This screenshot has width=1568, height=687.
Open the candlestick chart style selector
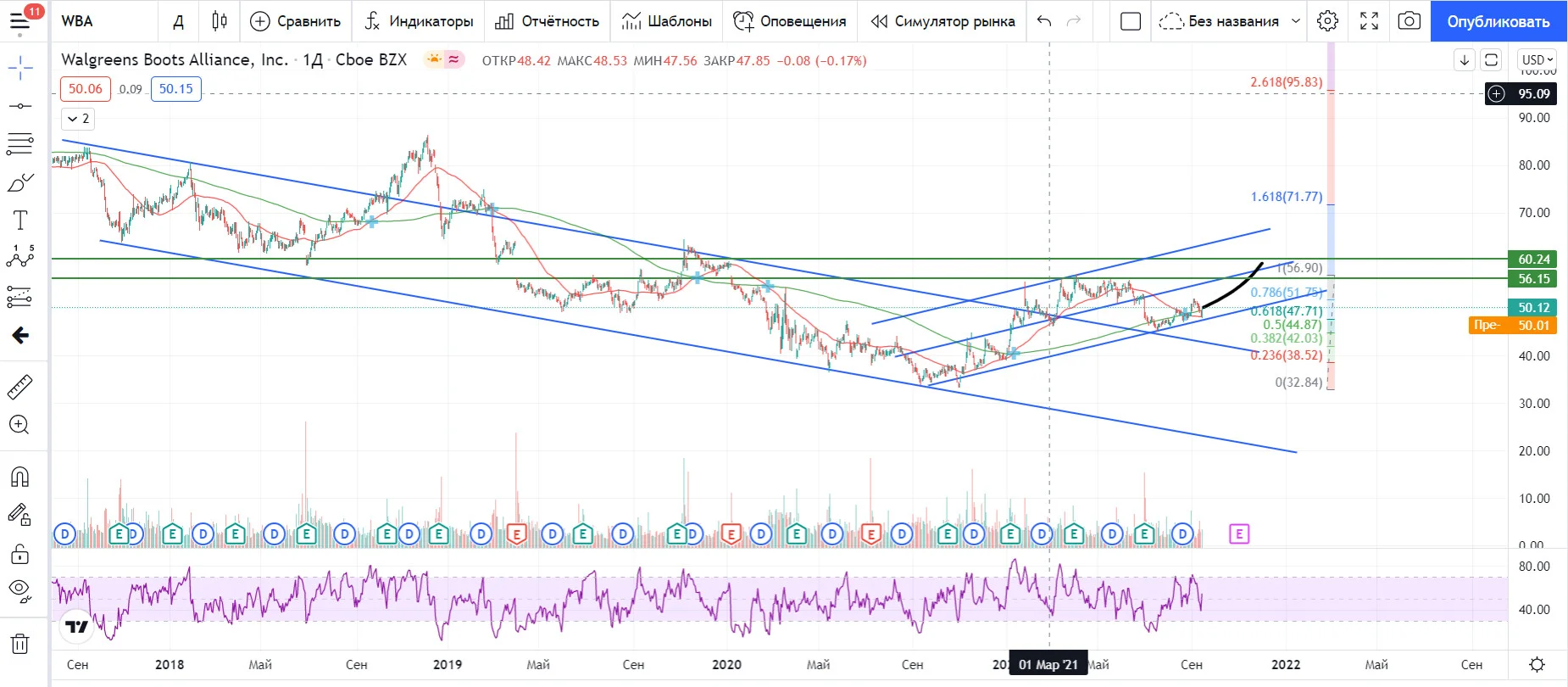[x=220, y=21]
